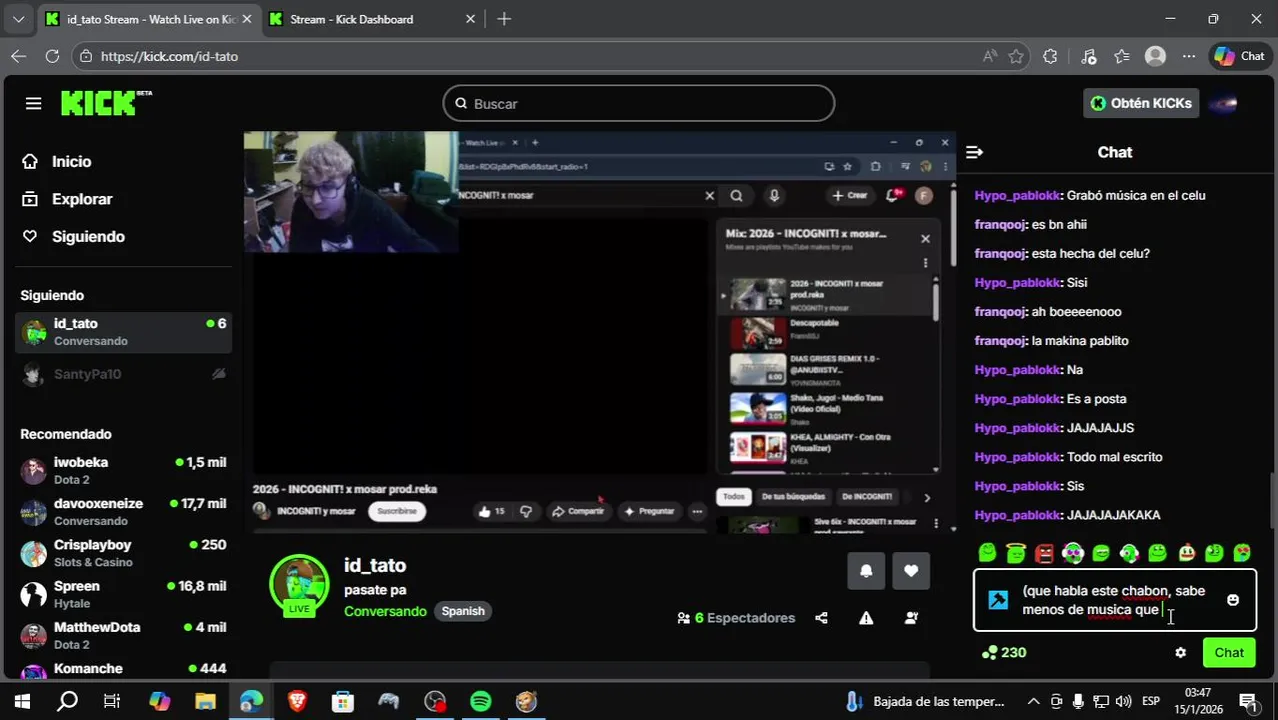1278x720 pixels.
Task: Click Hypo_pablokk username in first chat message
Action: coord(1017,196)
